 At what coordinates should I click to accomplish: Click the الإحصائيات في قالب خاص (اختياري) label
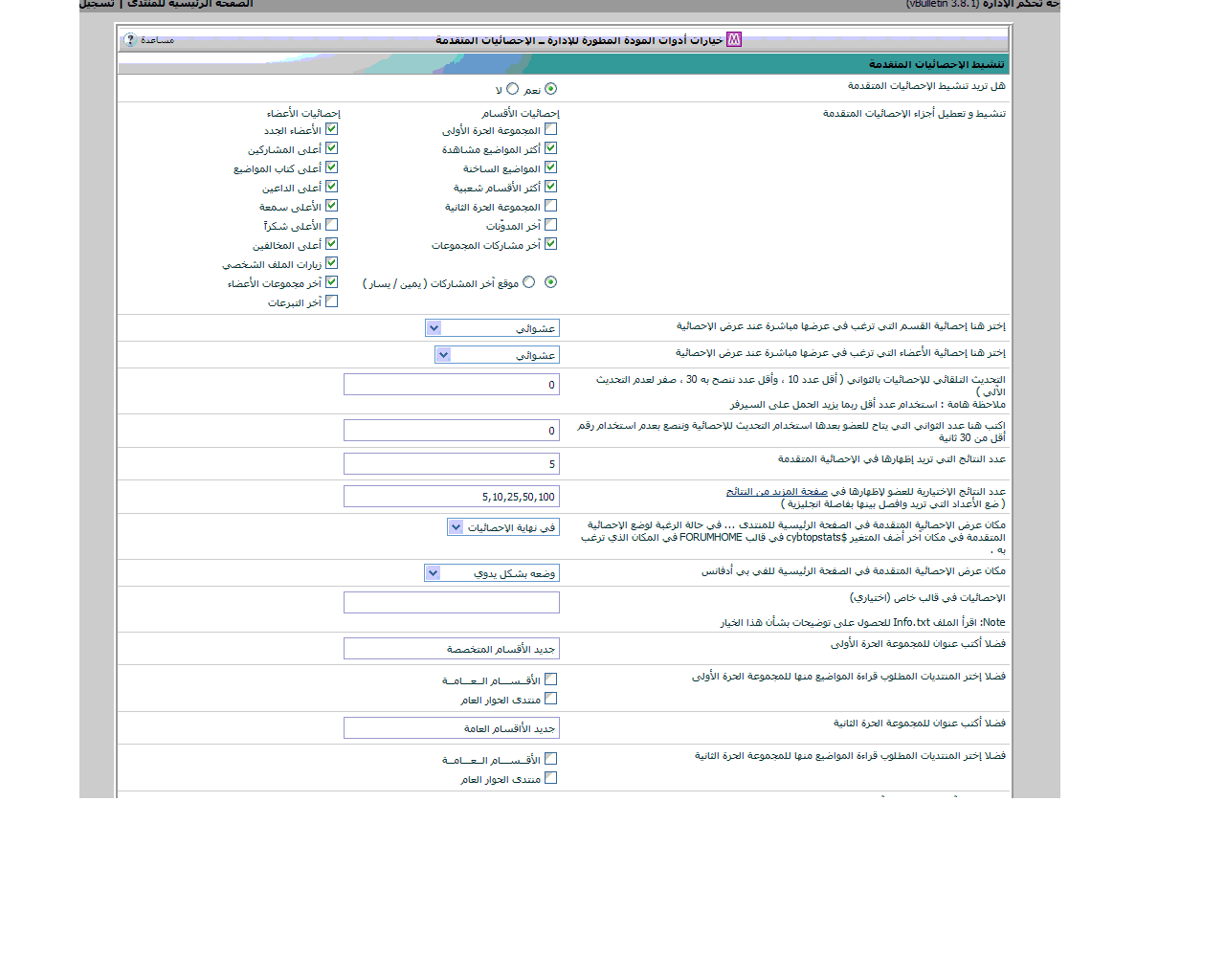point(927,598)
